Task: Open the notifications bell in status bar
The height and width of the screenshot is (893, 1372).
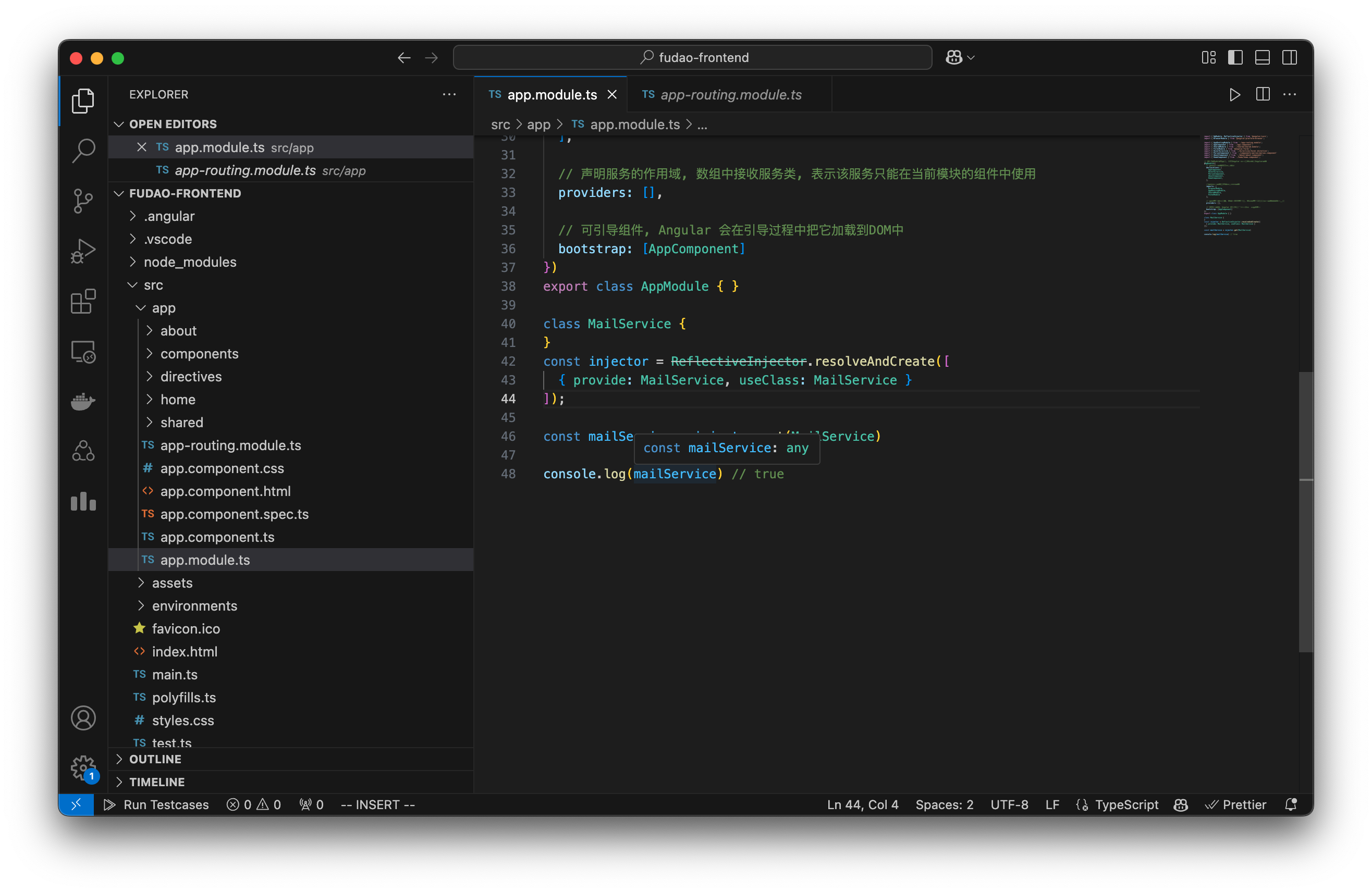Action: pyautogui.click(x=1291, y=804)
